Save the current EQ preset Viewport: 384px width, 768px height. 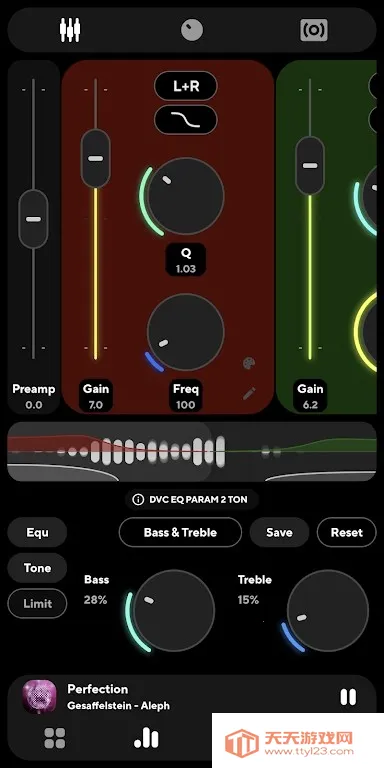coord(279,532)
